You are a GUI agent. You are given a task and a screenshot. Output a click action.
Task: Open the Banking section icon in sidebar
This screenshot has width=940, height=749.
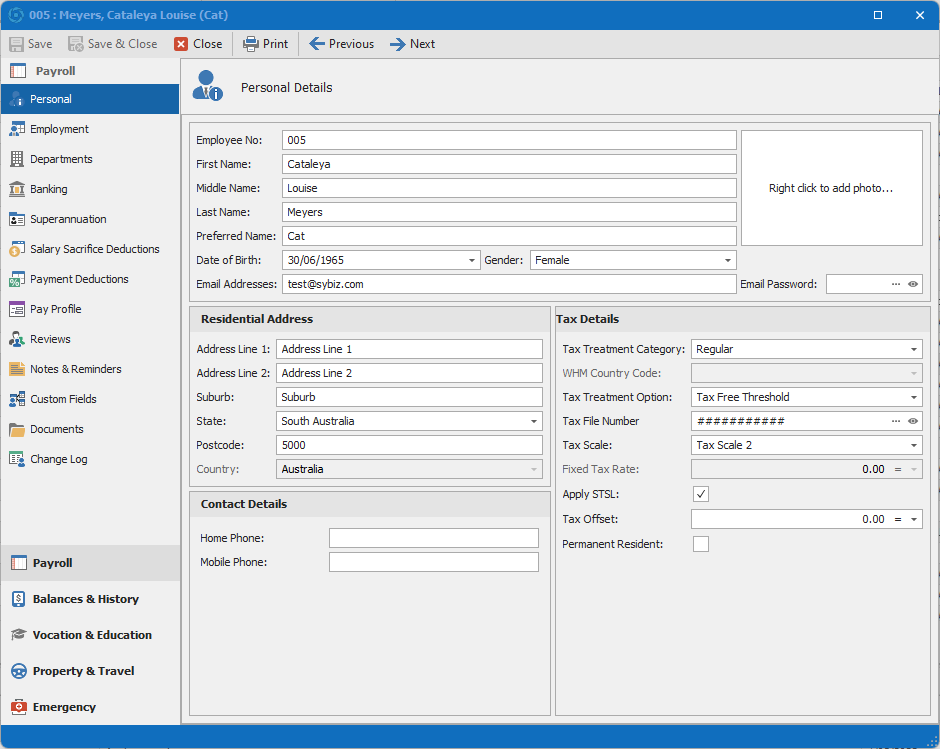tap(17, 189)
